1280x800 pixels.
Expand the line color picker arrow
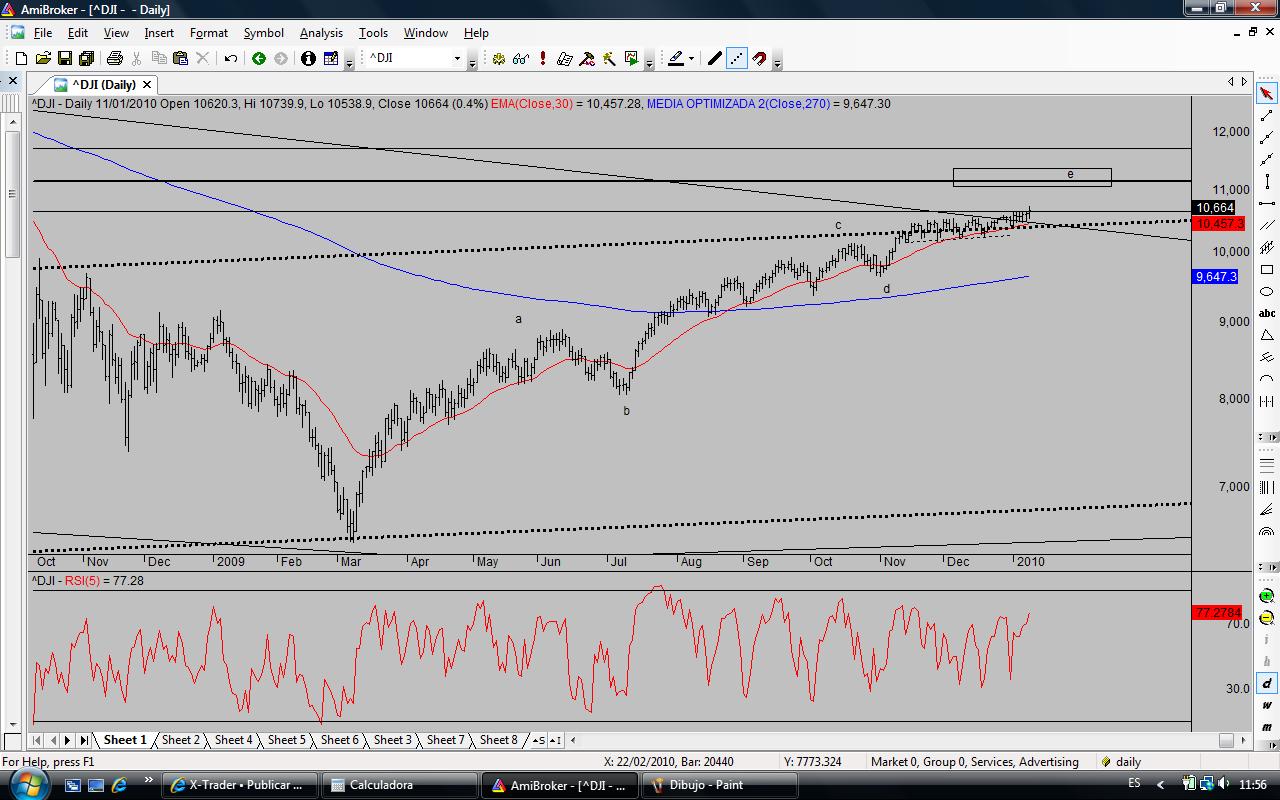[692, 59]
